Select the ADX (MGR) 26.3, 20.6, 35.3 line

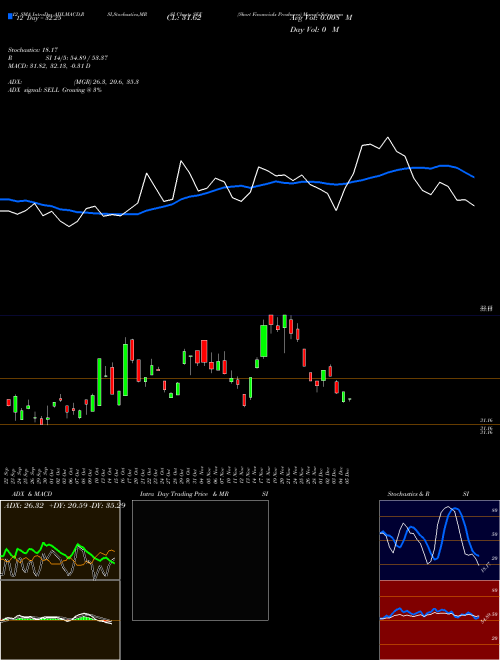coord(74,82)
